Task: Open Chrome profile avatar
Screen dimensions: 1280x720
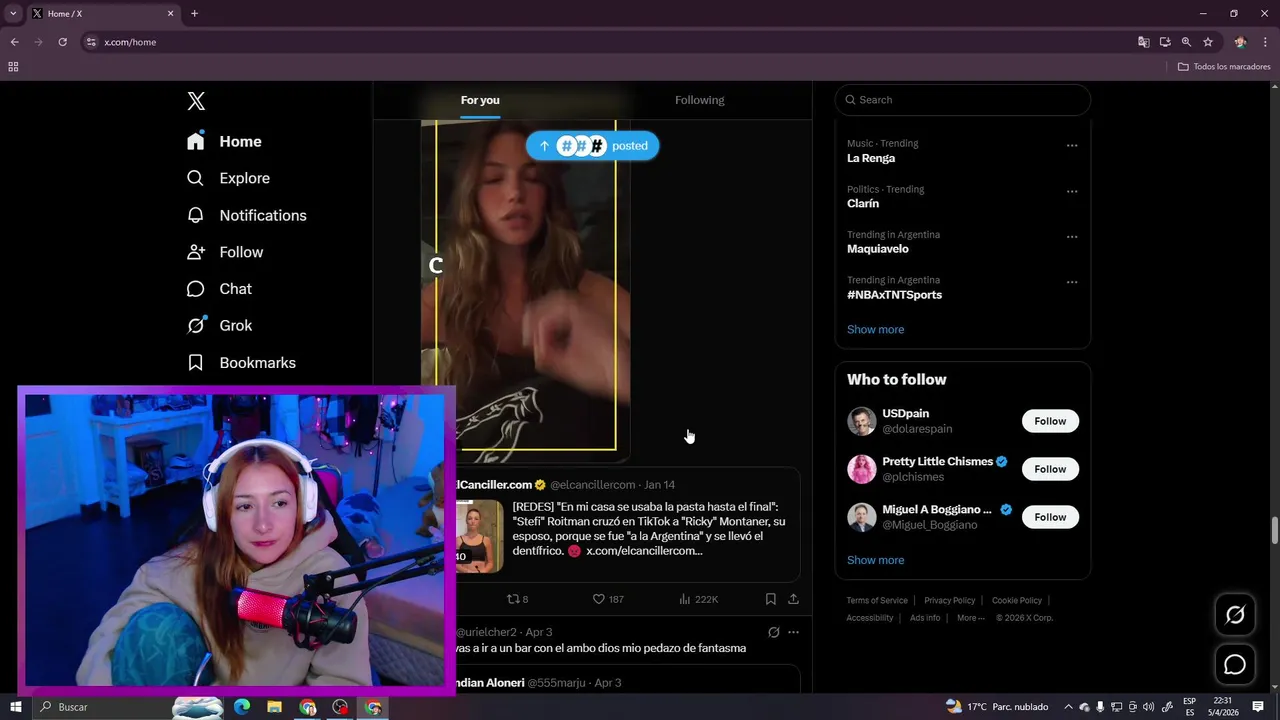Action: [x=1240, y=42]
